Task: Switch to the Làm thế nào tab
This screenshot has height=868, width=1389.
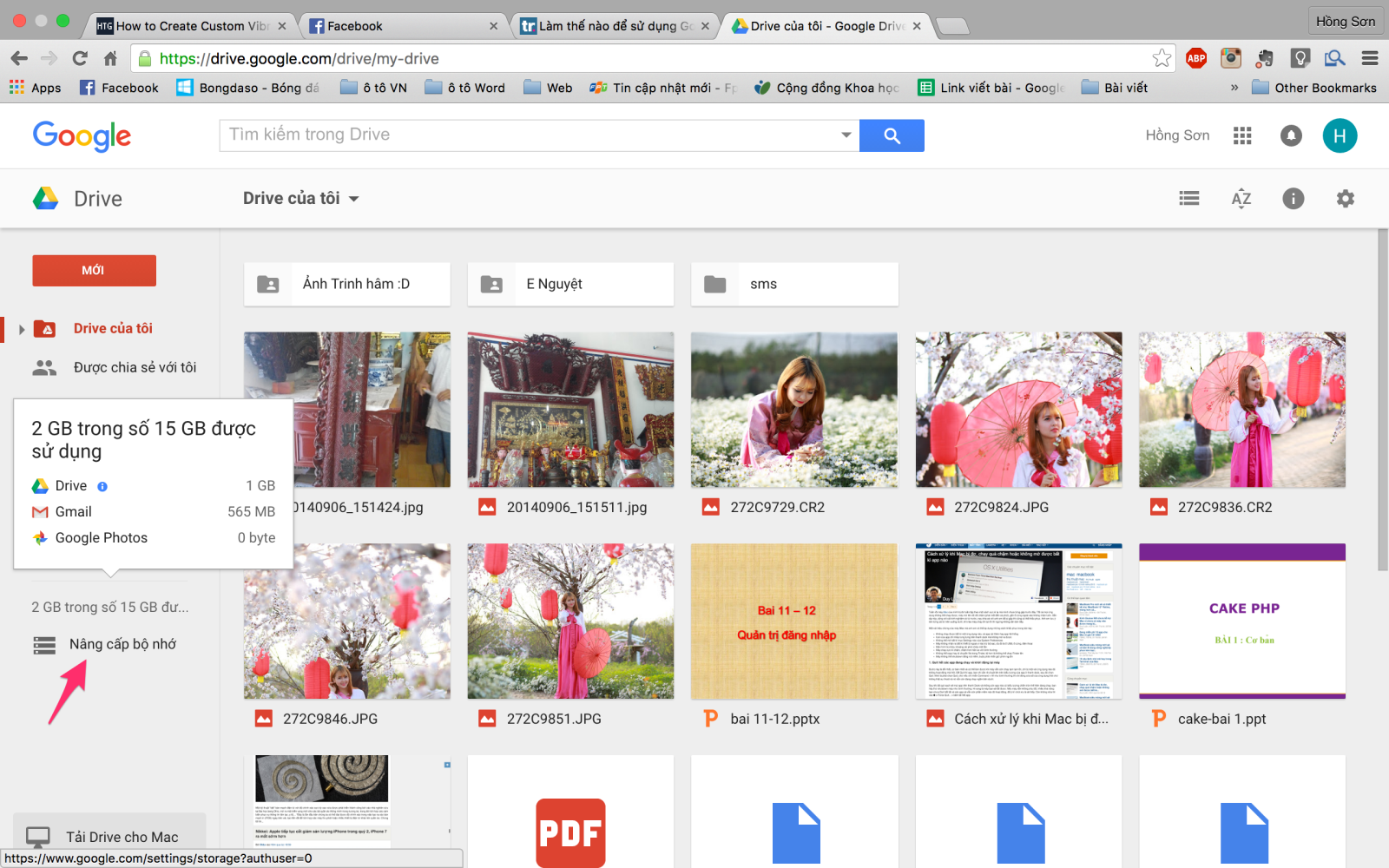Action: pos(608,25)
